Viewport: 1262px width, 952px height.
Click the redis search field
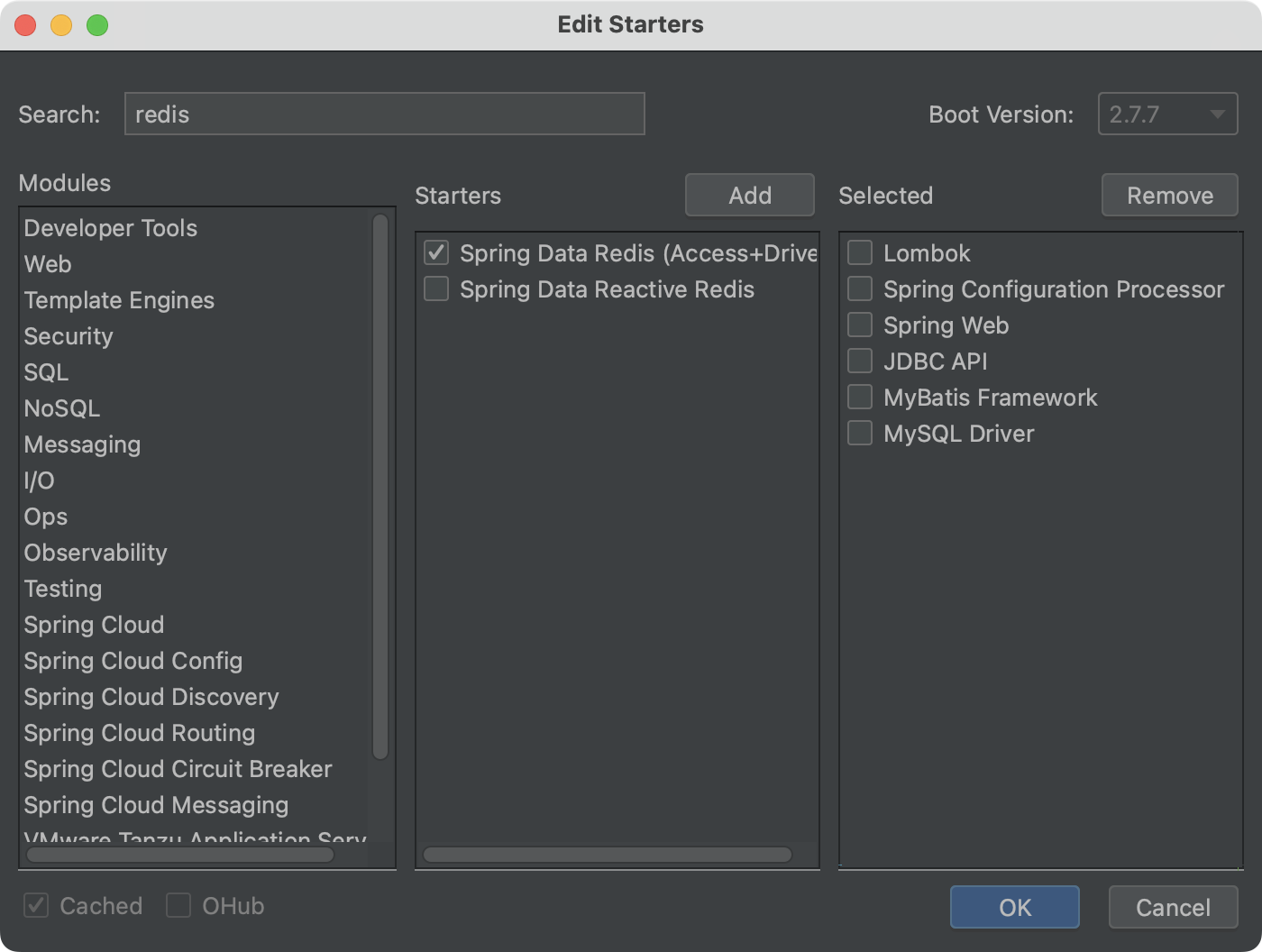[385, 114]
